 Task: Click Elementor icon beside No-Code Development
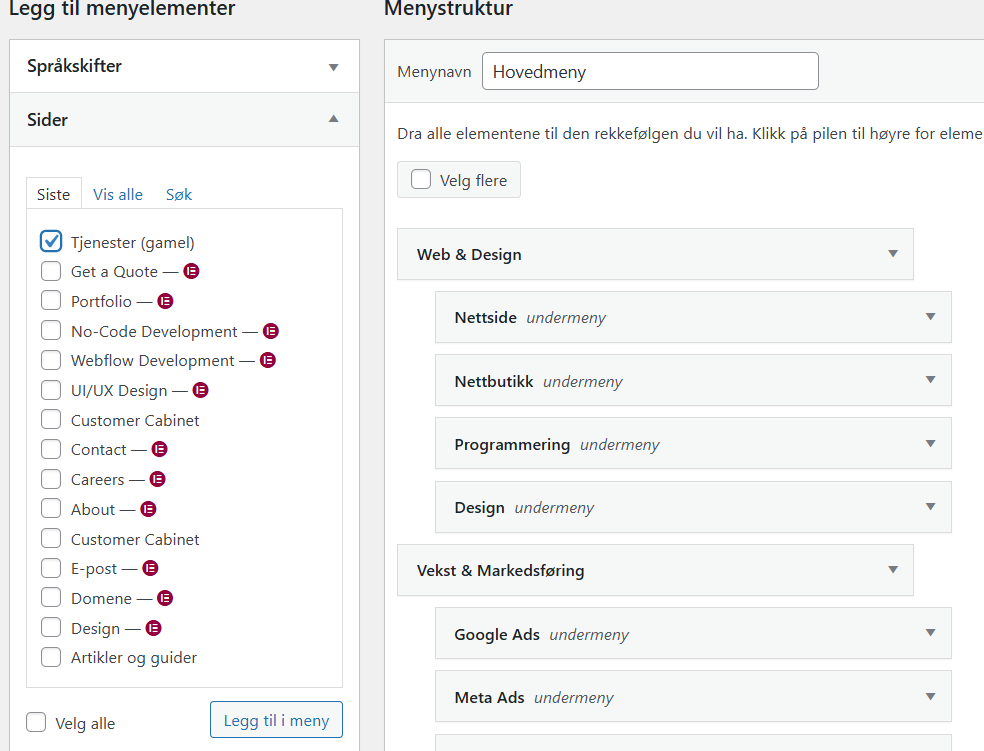point(271,331)
